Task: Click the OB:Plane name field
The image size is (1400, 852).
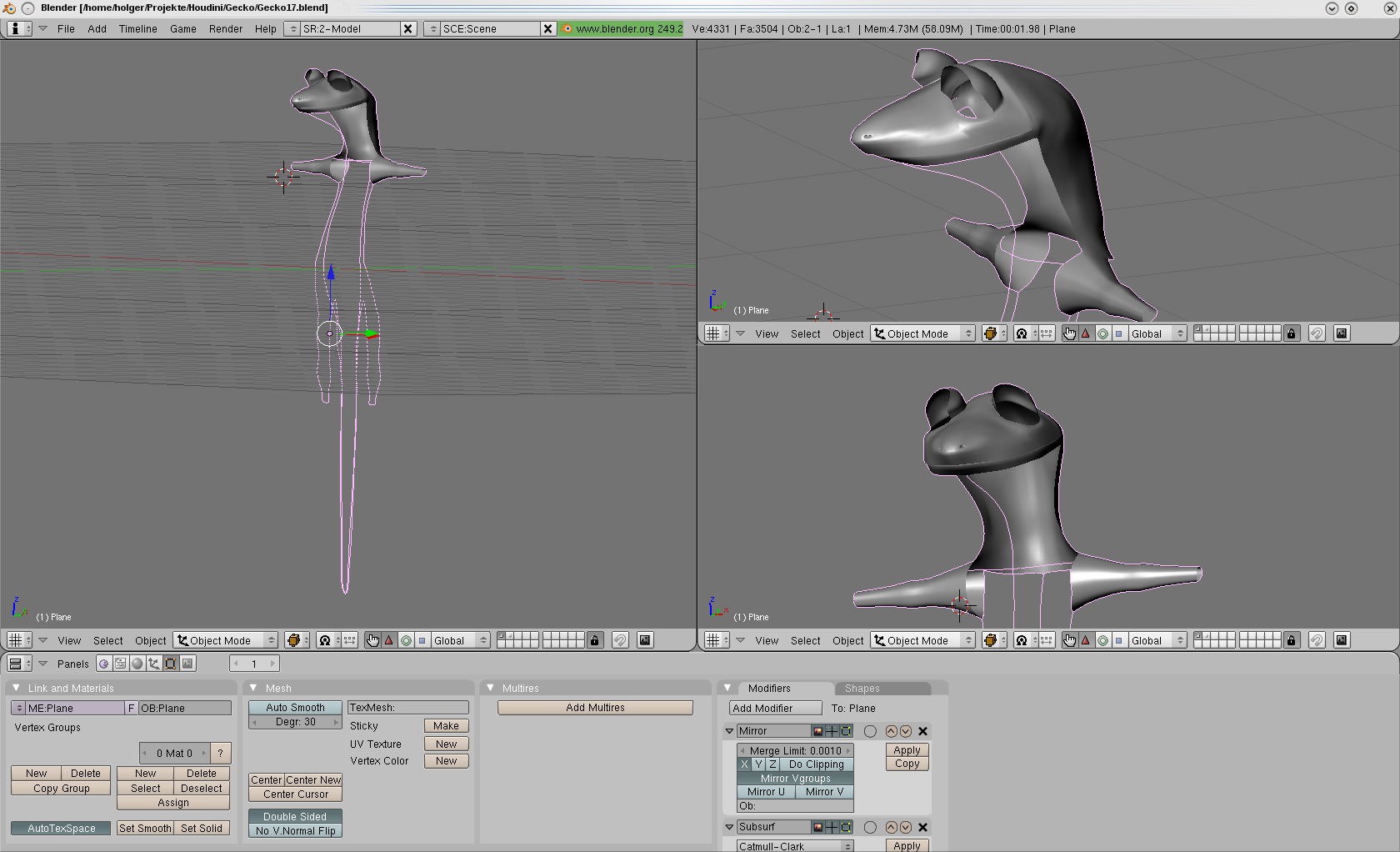Action: pyautogui.click(x=184, y=708)
